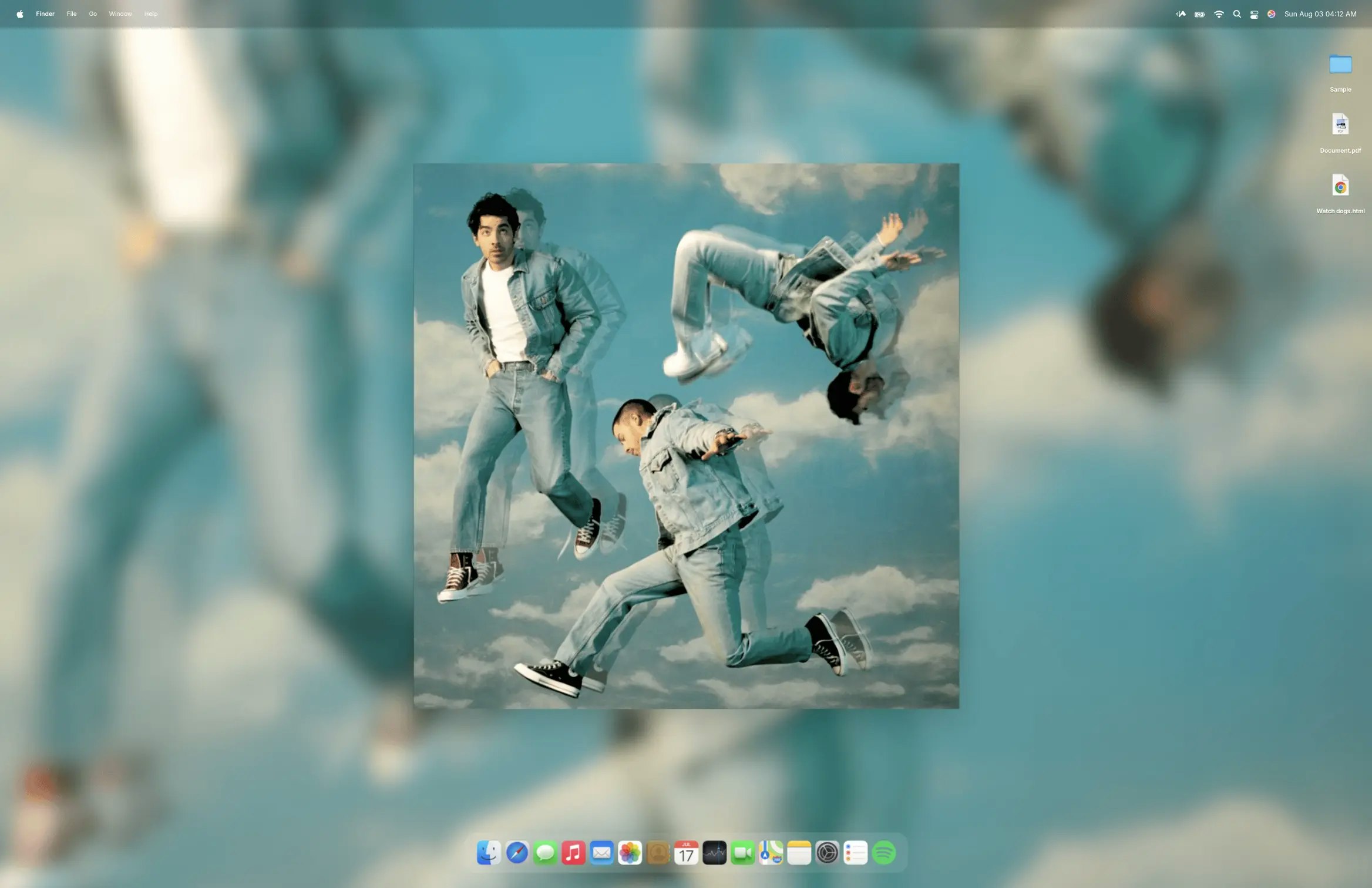This screenshot has width=1372, height=888.
Task: Open the Apple menu
Action: pos(20,14)
